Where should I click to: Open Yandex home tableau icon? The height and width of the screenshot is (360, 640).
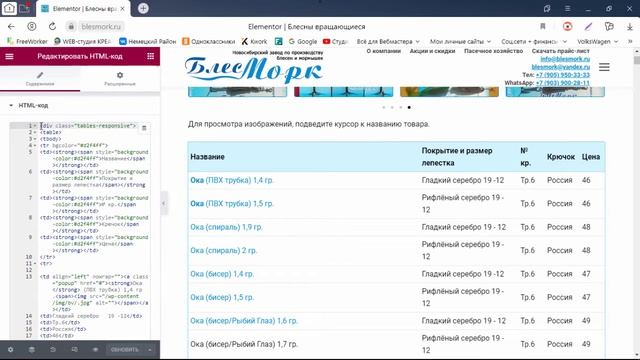tap(9, 8)
